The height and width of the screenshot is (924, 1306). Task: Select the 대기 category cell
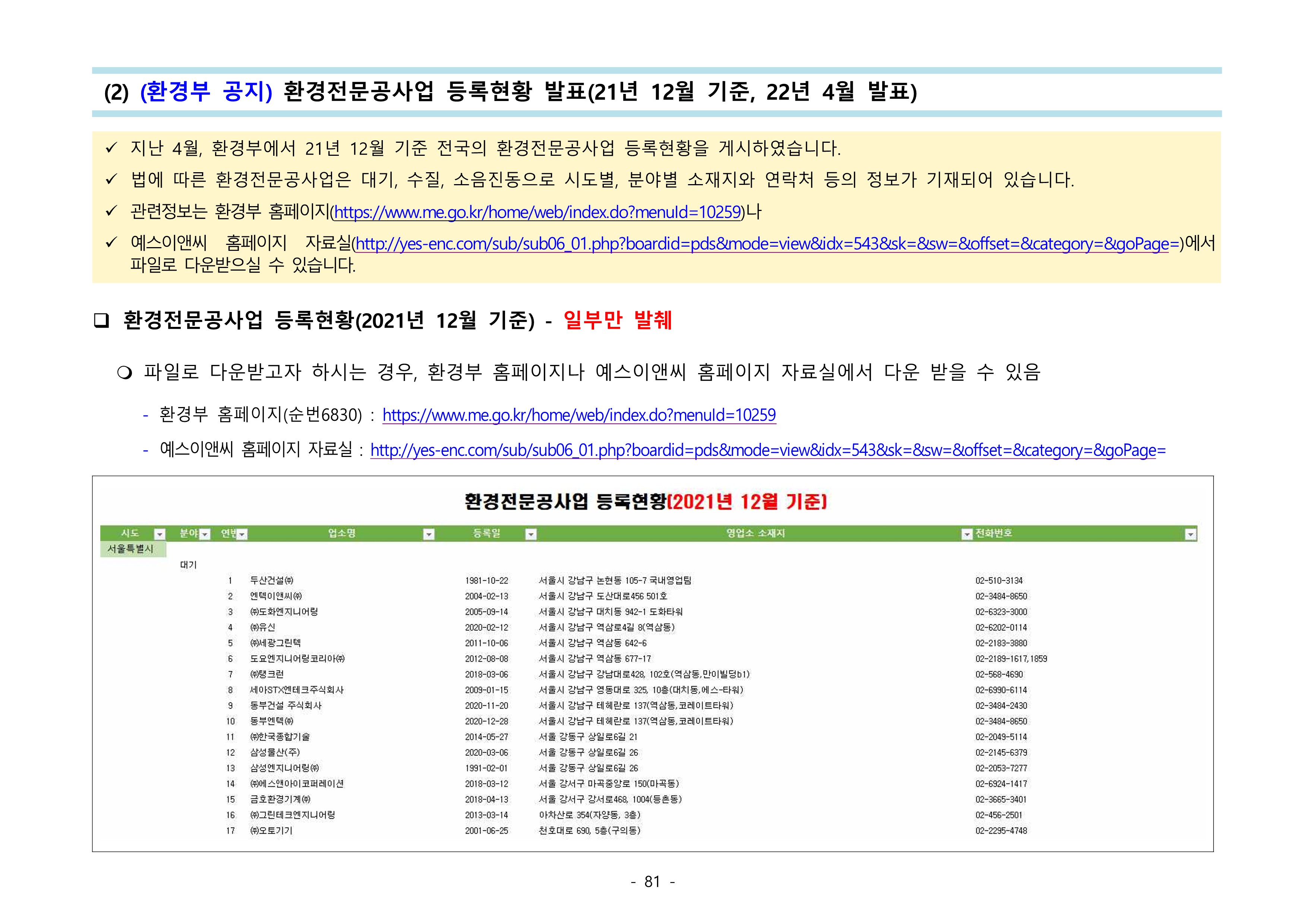188,565
